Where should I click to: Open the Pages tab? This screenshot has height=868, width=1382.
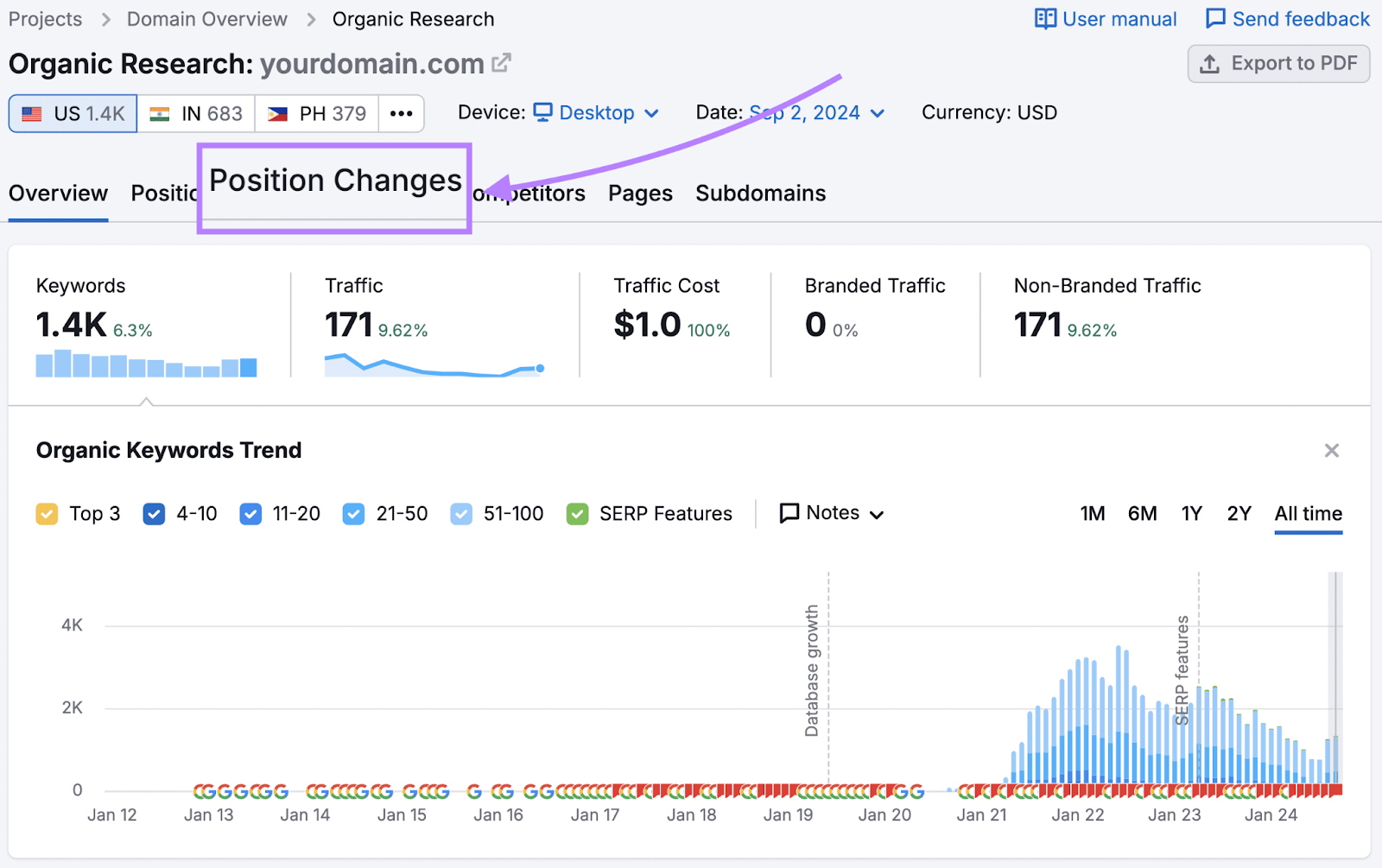point(639,193)
